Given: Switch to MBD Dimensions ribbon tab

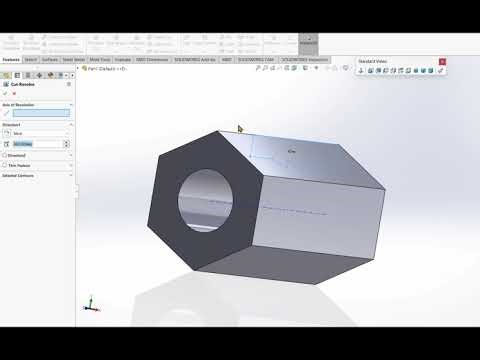Looking at the screenshot, I should [152, 60].
